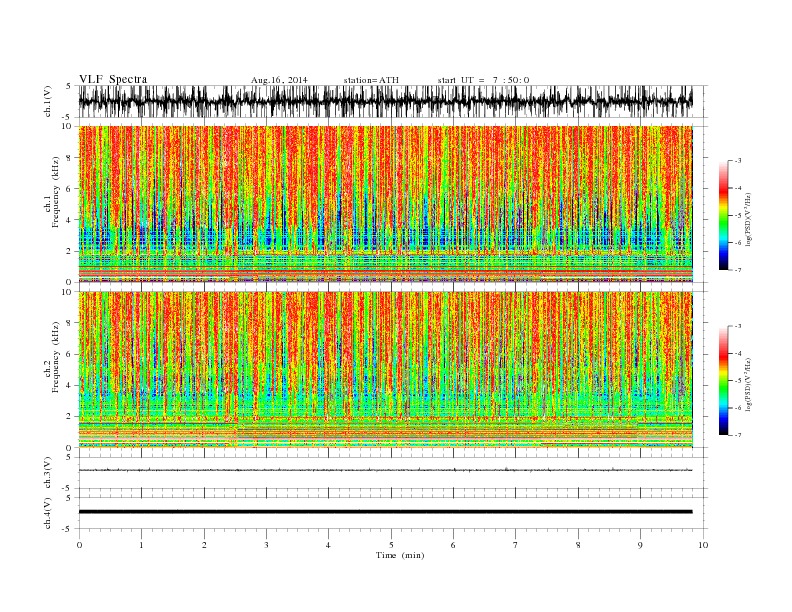This screenshot has width=792, height=612.
Task: Click the '2' kHz tick of ch.1 spectrogram
Action: point(69,251)
